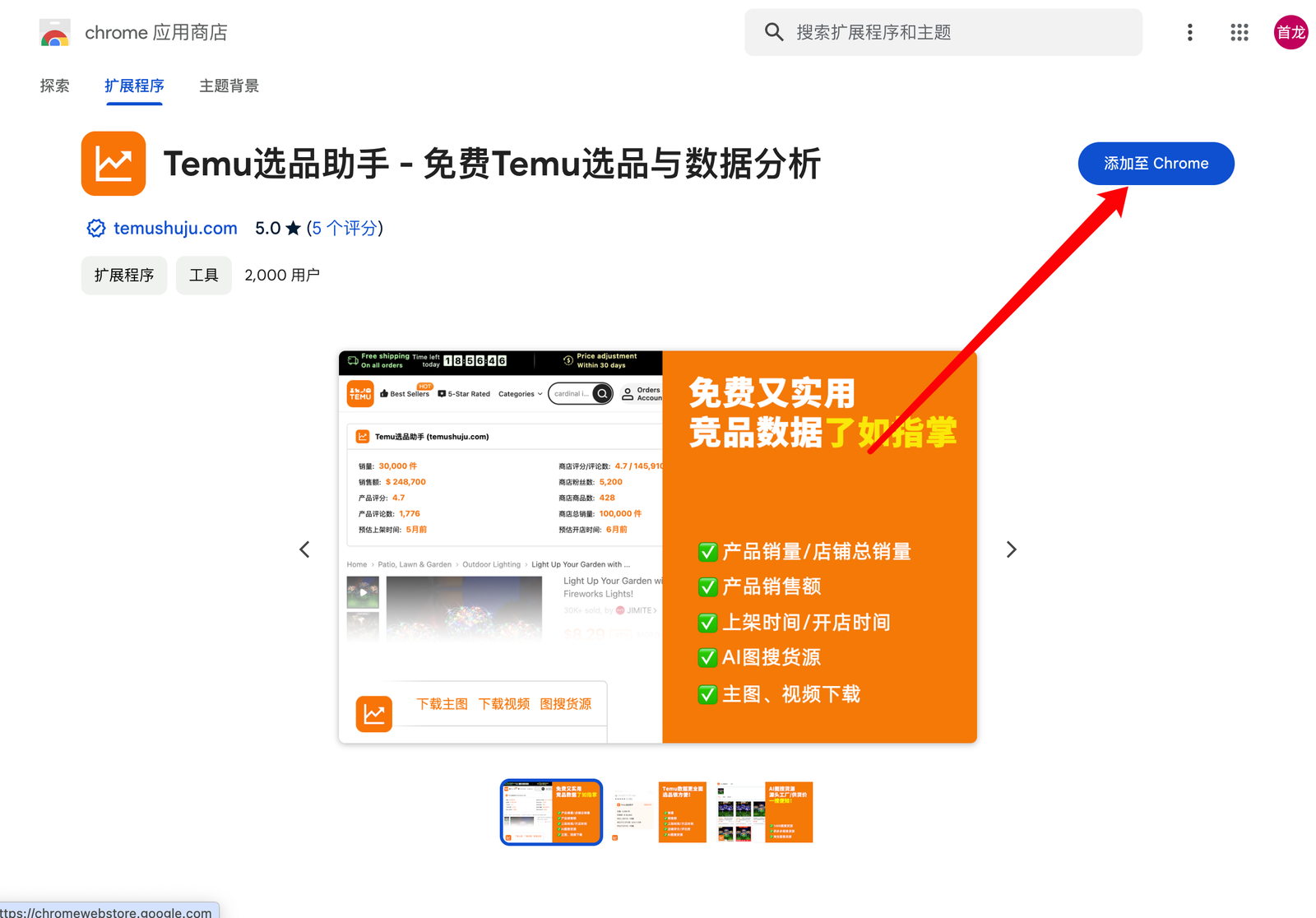Click the extension title Temu选品助手 heading

coord(492,164)
